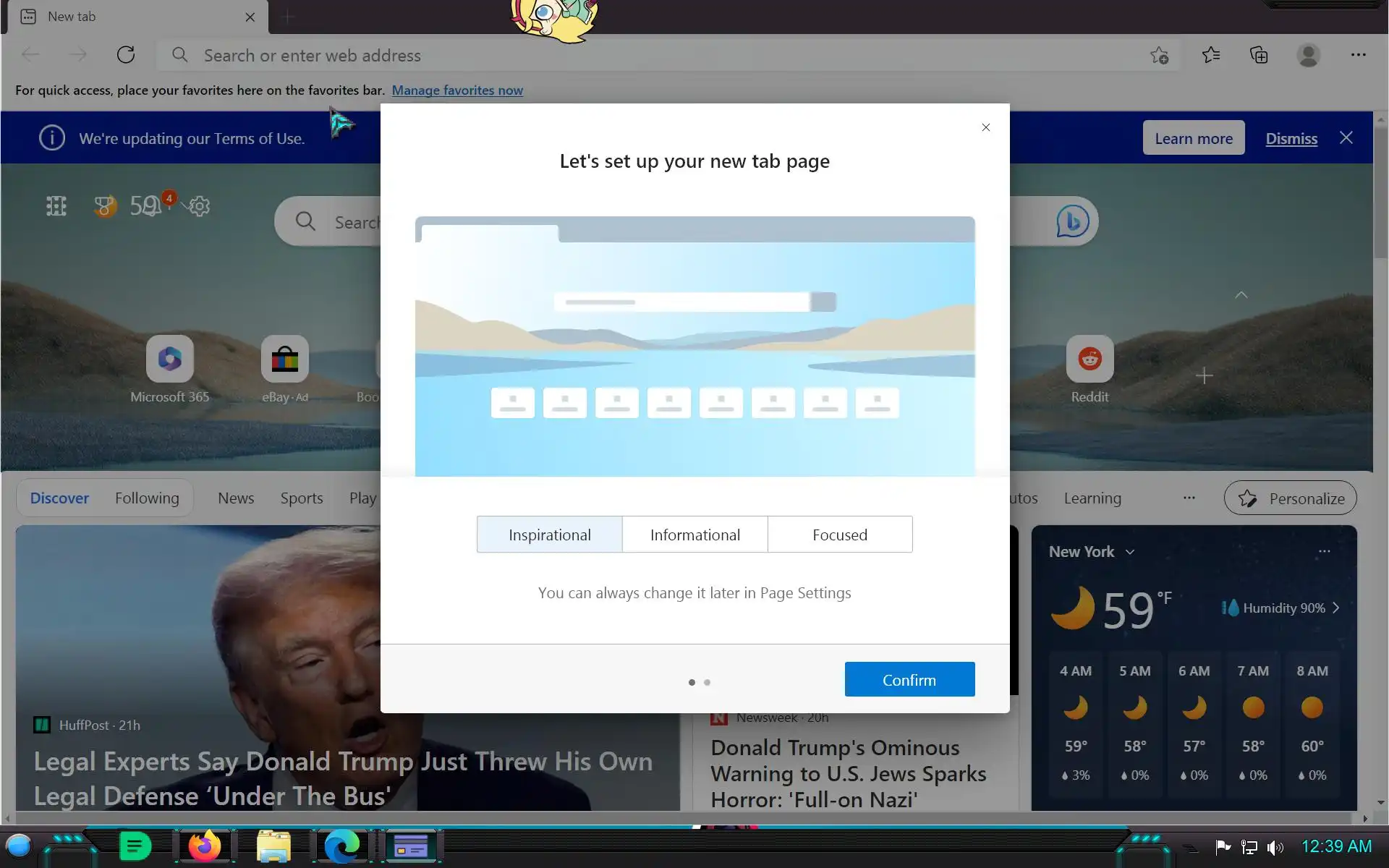
Task: Open the Reddit quick link tile
Action: click(x=1089, y=359)
